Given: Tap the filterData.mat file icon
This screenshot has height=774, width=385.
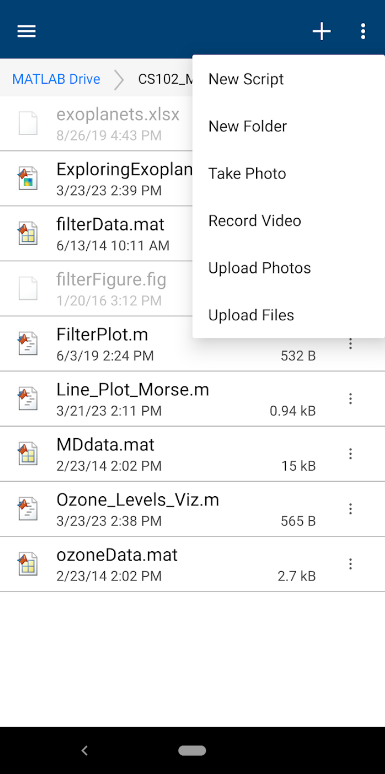Looking at the screenshot, I should pos(28,233).
